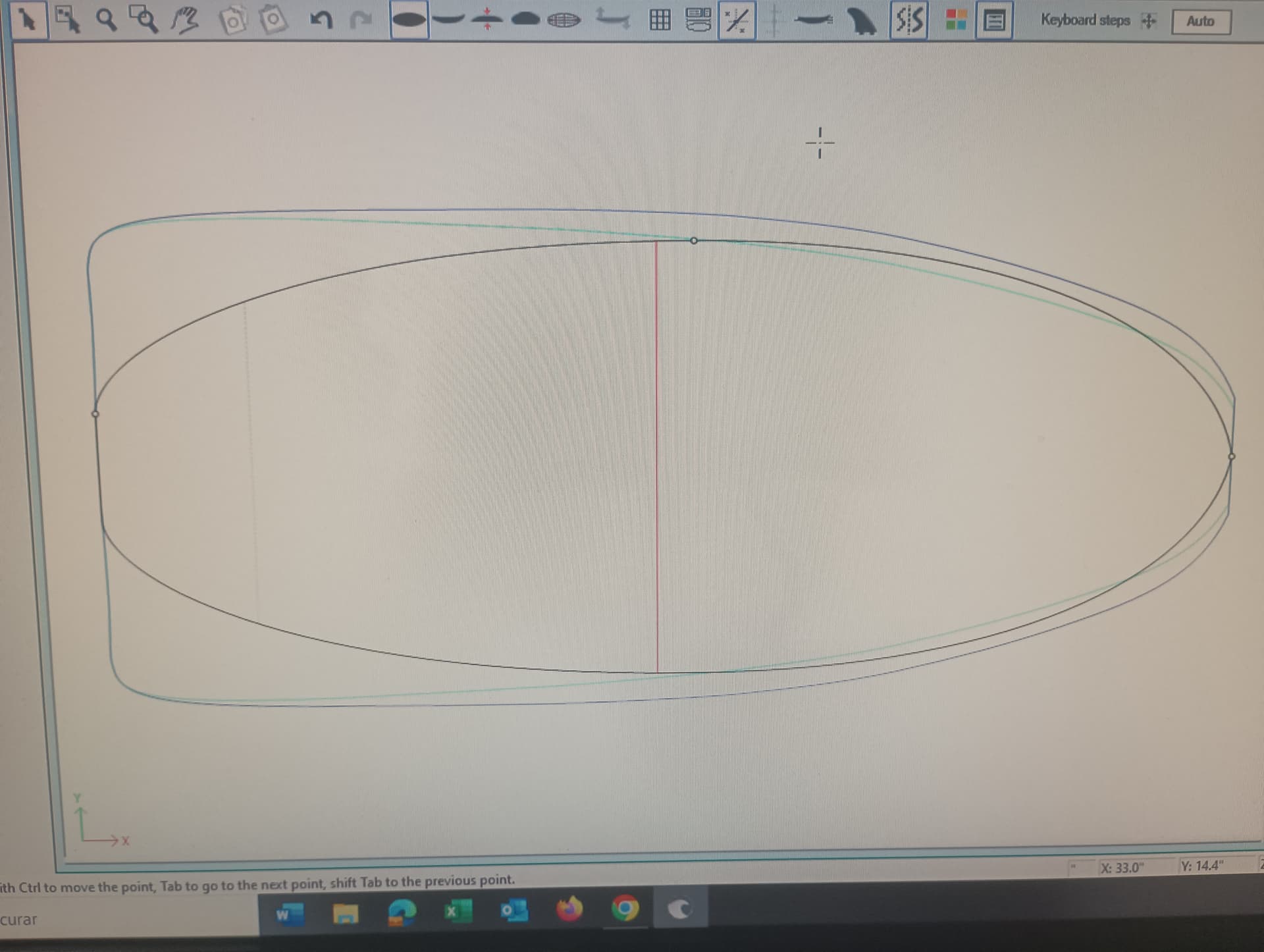
Task: Open the Auto keyboard steps box
Action: coord(1201,22)
